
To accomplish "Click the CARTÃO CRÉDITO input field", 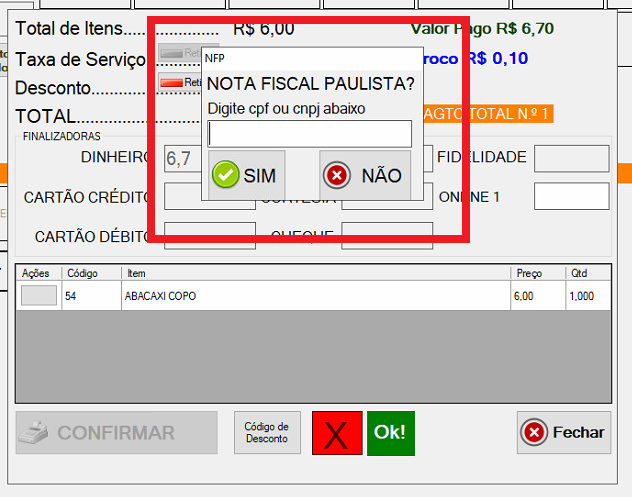I will pos(210,196).
